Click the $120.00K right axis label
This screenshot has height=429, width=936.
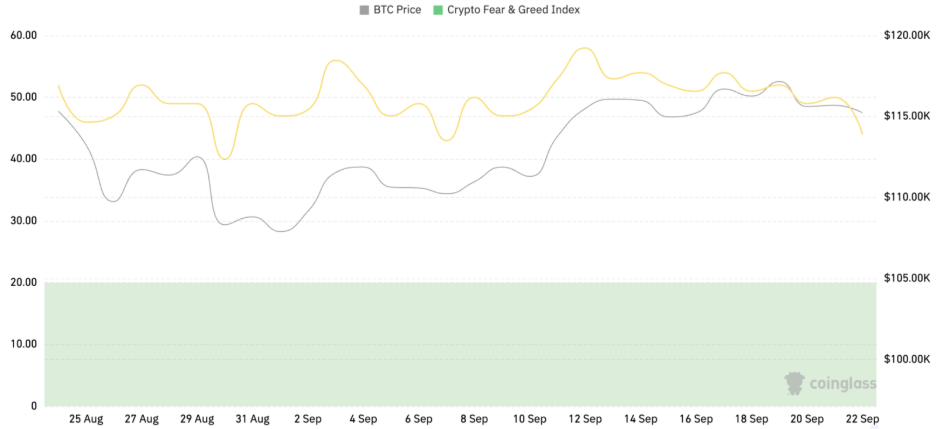(x=907, y=35)
